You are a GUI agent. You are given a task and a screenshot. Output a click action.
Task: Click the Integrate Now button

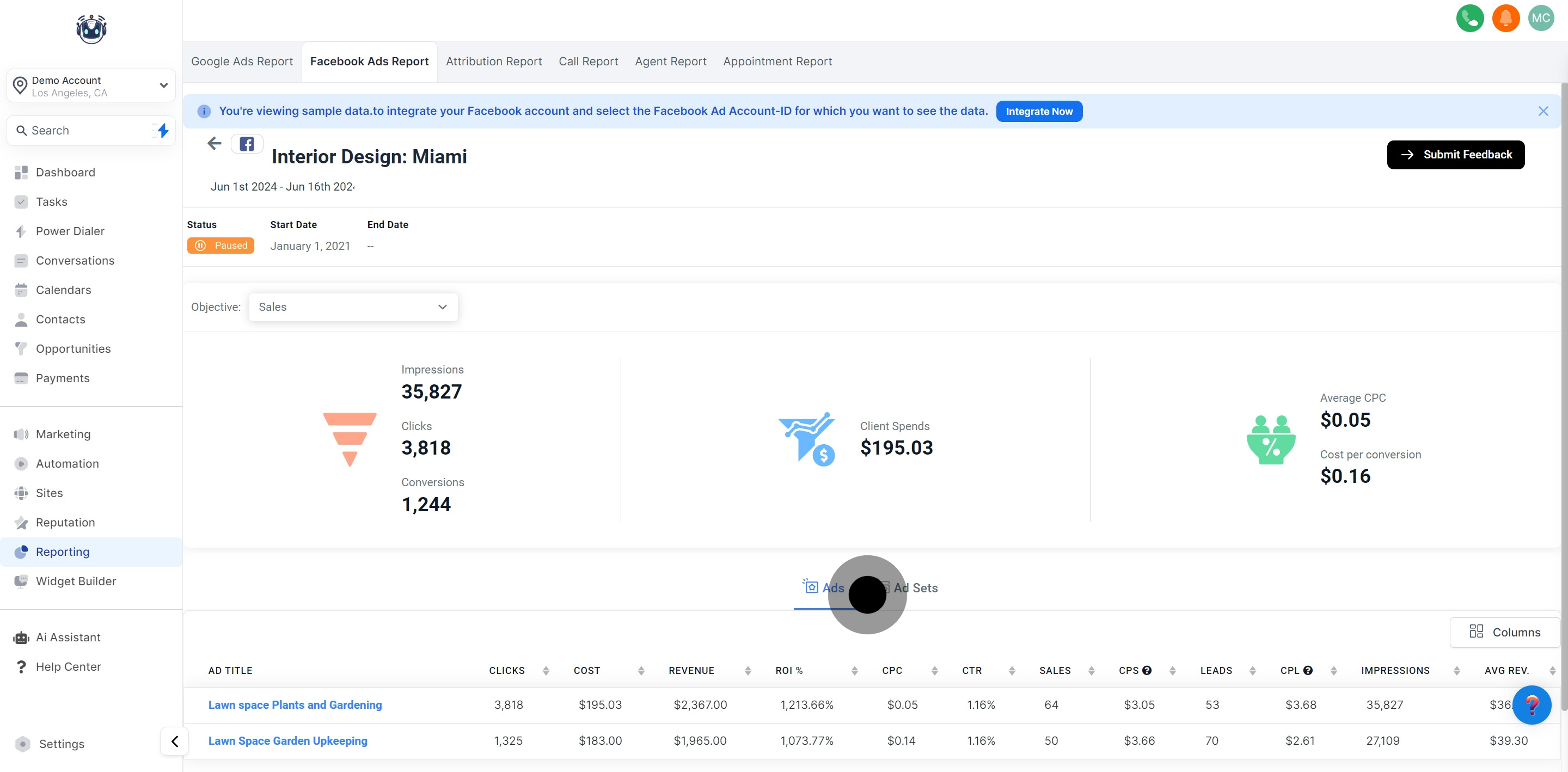pyautogui.click(x=1038, y=112)
